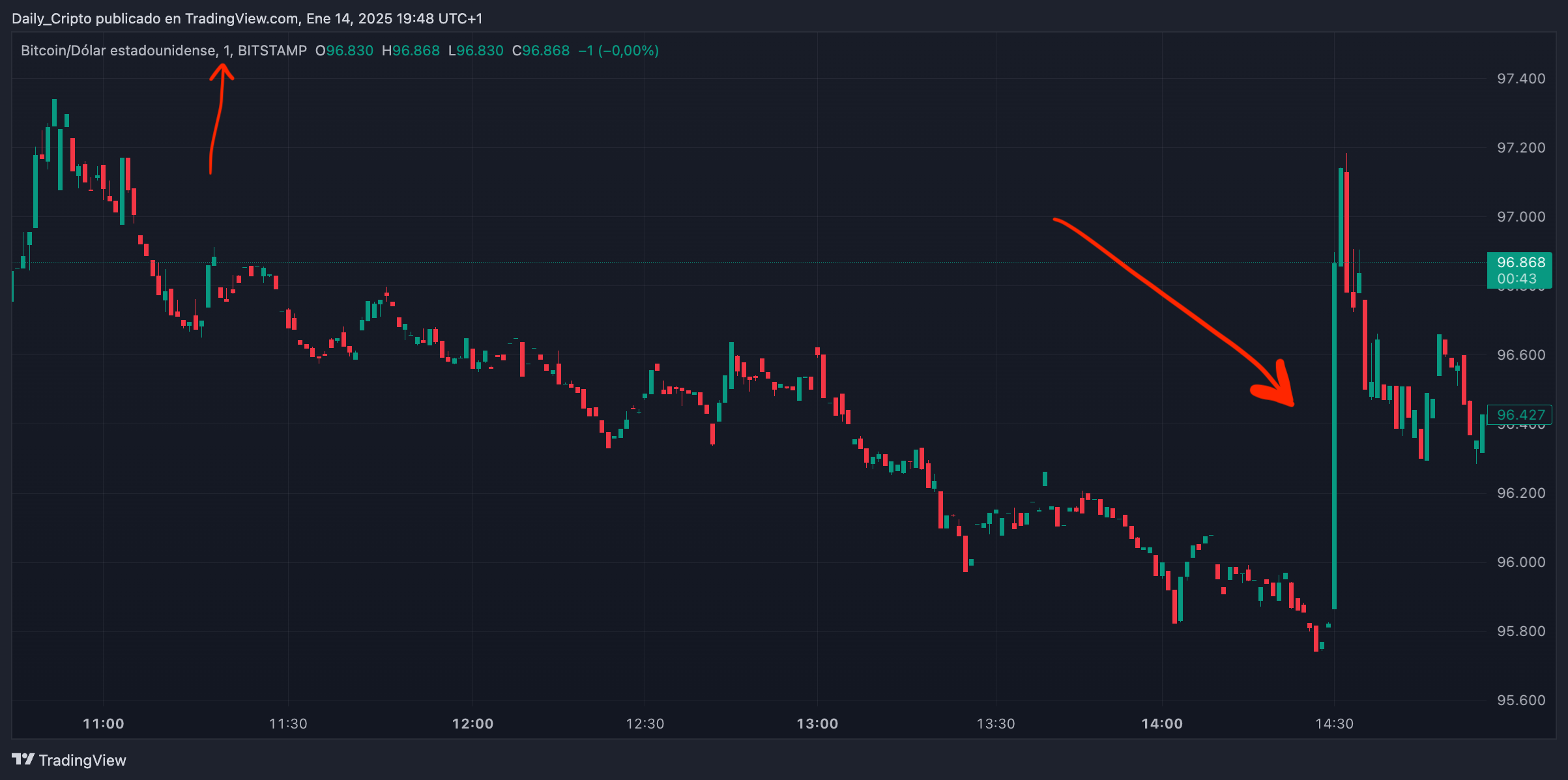1568x780 pixels.
Task: Click the TradingView wordmark text
Action: (82, 760)
